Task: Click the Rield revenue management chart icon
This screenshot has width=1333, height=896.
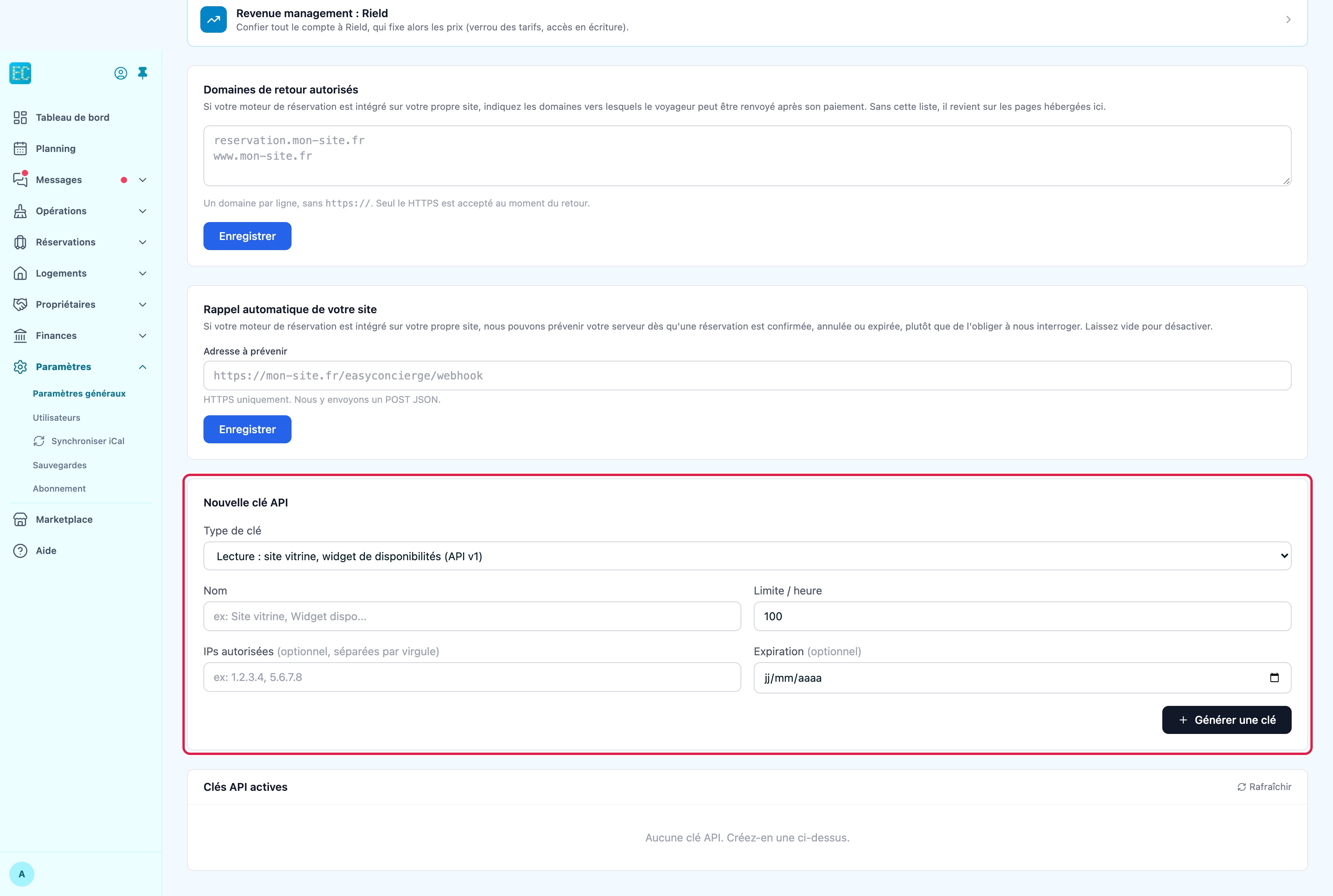Action: (213, 19)
